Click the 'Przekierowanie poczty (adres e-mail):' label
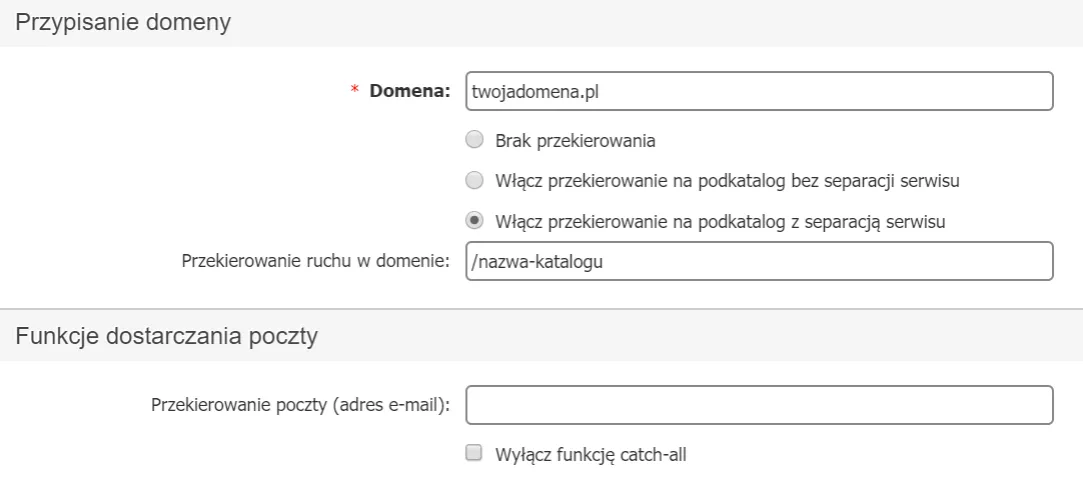 300,405
